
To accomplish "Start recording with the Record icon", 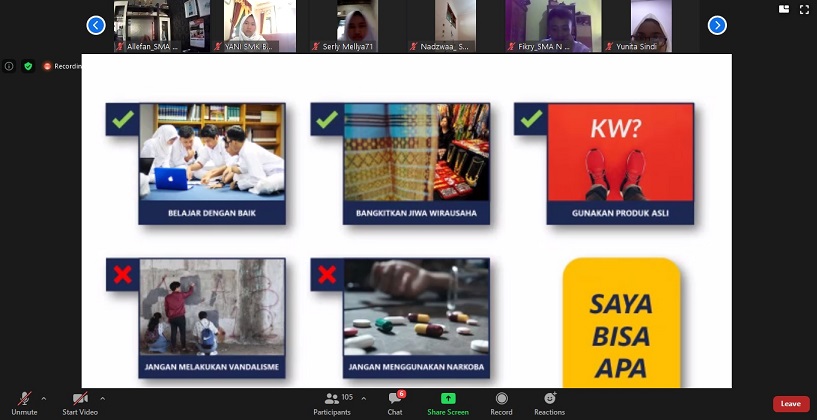I will point(501,399).
